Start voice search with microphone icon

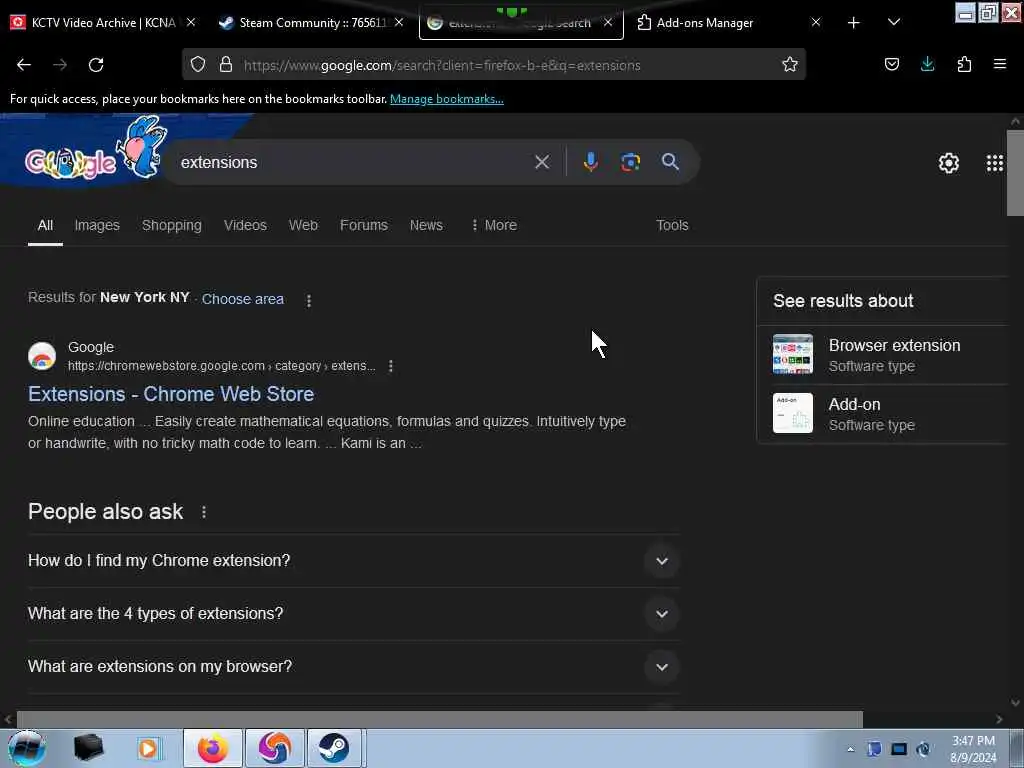click(590, 162)
